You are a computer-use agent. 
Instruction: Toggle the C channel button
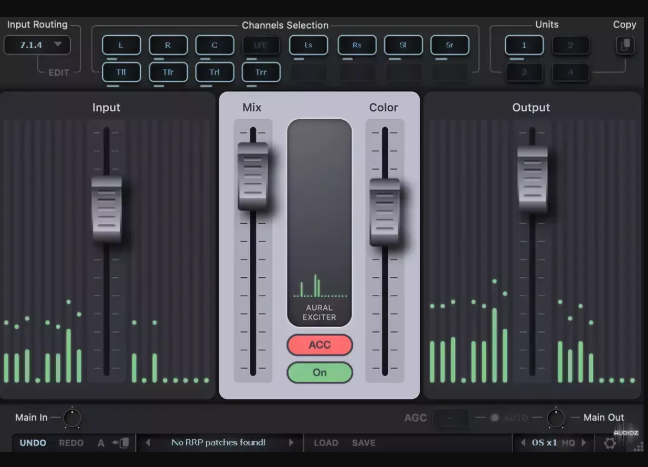tap(214, 45)
